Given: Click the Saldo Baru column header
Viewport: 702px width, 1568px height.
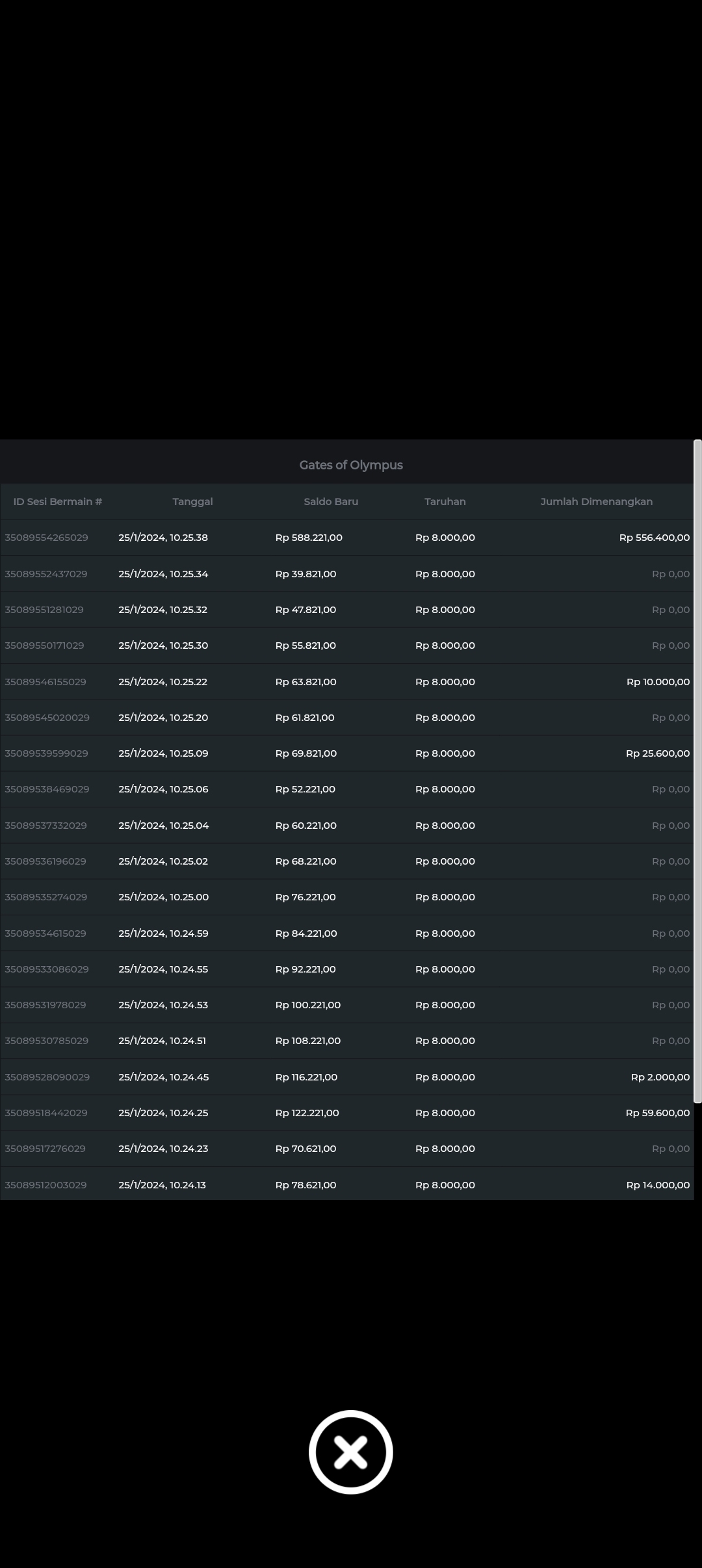Looking at the screenshot, I should coord(331,501).
